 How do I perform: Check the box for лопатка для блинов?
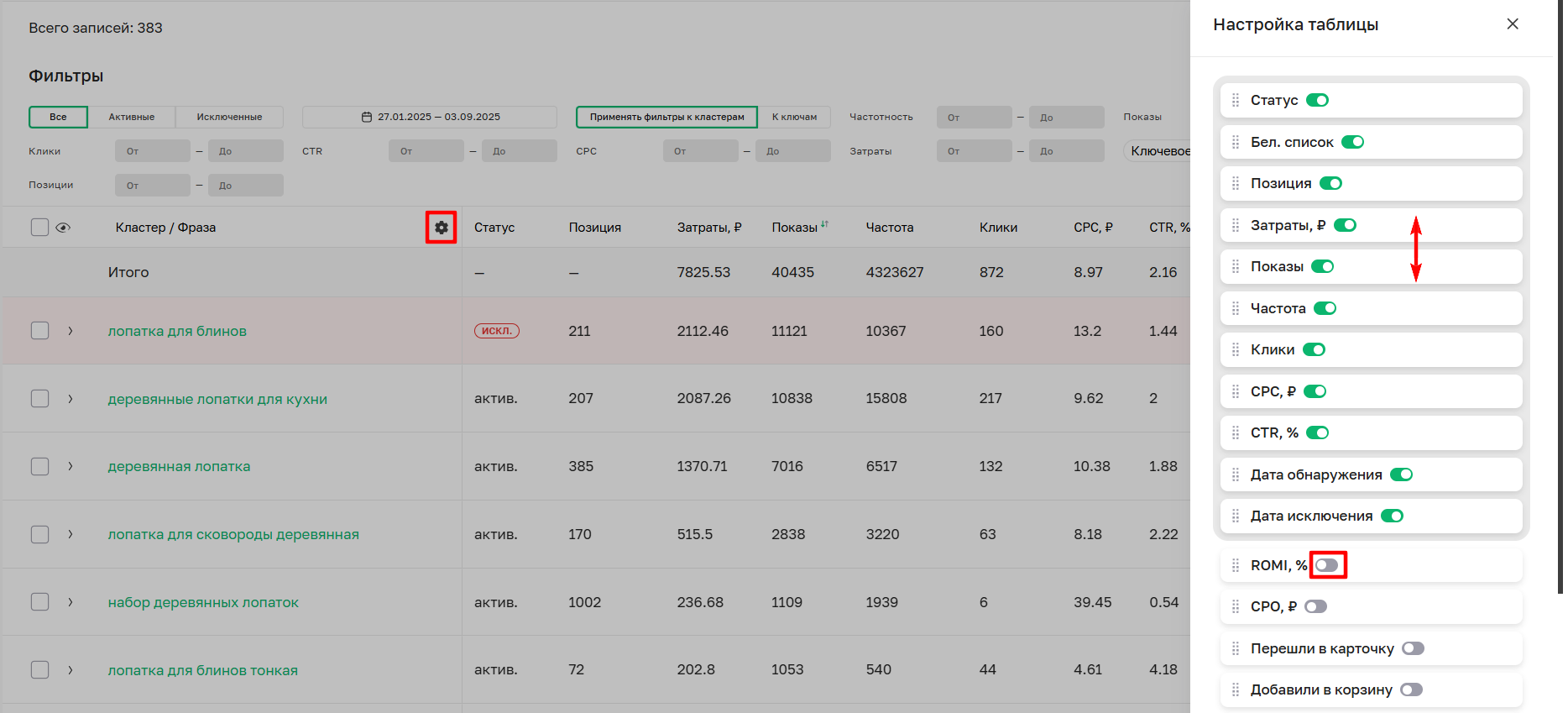pos(39,331)
